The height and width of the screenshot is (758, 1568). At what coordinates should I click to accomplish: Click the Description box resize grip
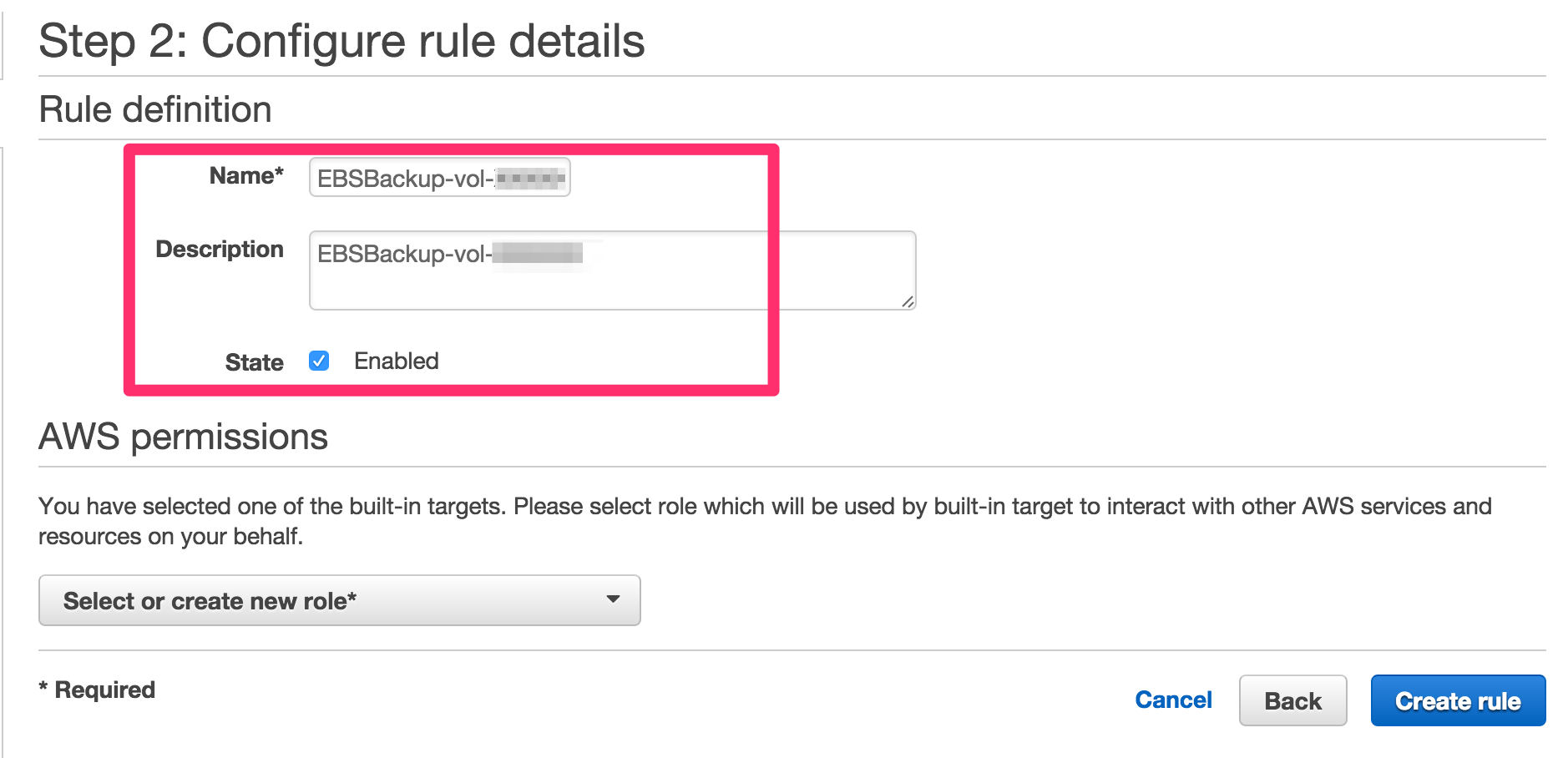pyautogui.click(x=907, y=302)
